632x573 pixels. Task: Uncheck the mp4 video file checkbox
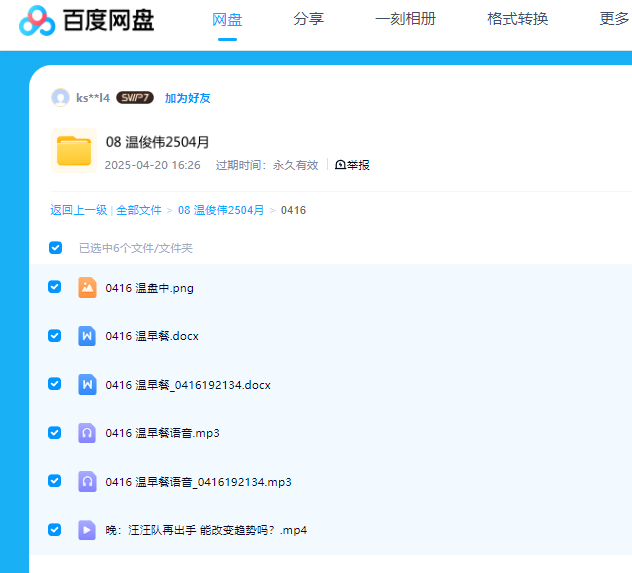coord(55,529)
